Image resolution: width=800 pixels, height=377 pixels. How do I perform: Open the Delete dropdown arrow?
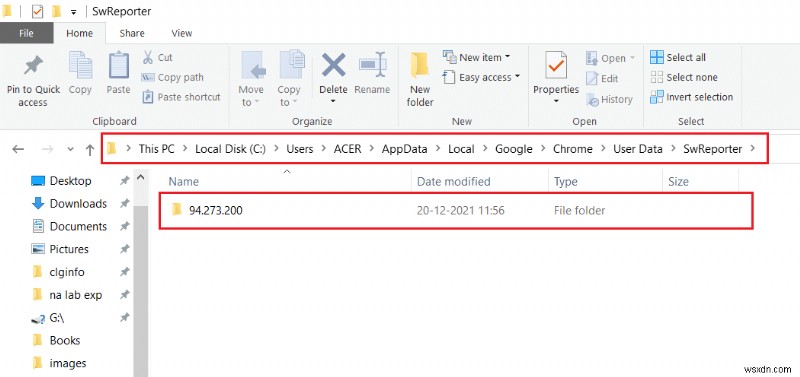coord(333,101)
